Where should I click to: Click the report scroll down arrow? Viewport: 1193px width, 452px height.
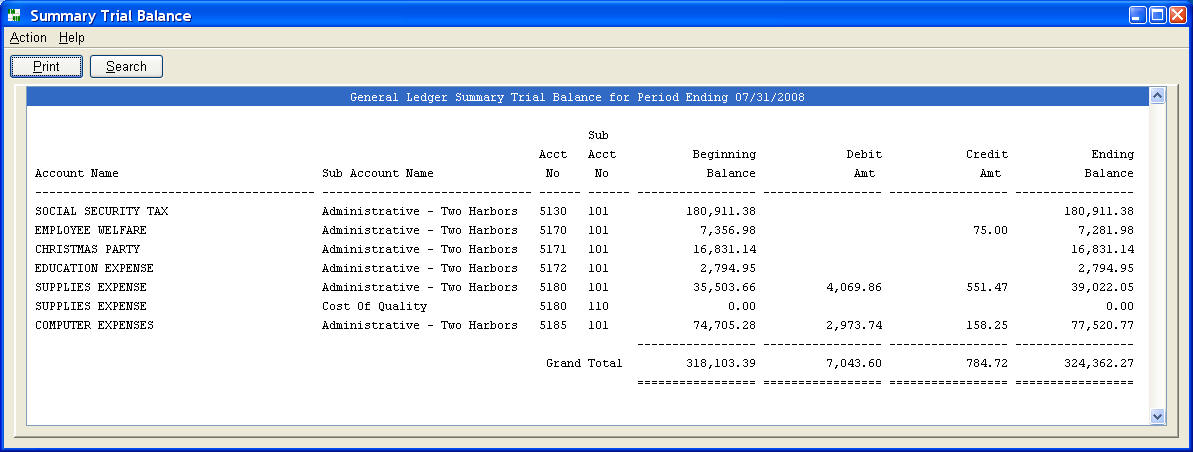click(x=1157, y=416)
